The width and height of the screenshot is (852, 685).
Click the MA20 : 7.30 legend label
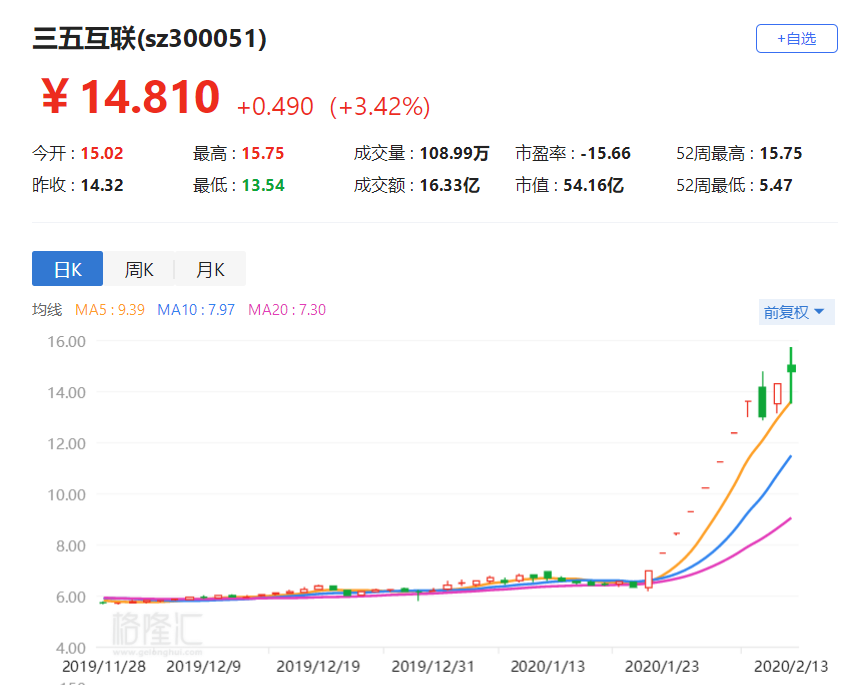pyautogui.click(x=287, y=310)
